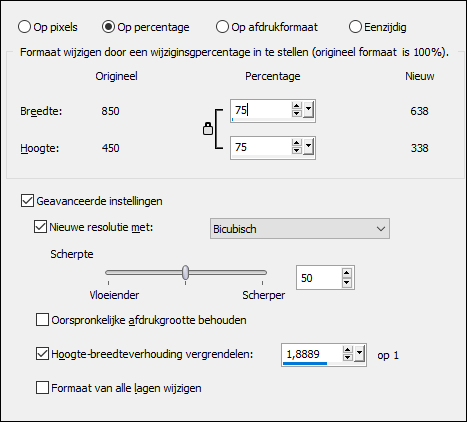This screenshot has height=422, width=467.
Task: Click the aspect ratio lock icon
Action: pos(208,129)
